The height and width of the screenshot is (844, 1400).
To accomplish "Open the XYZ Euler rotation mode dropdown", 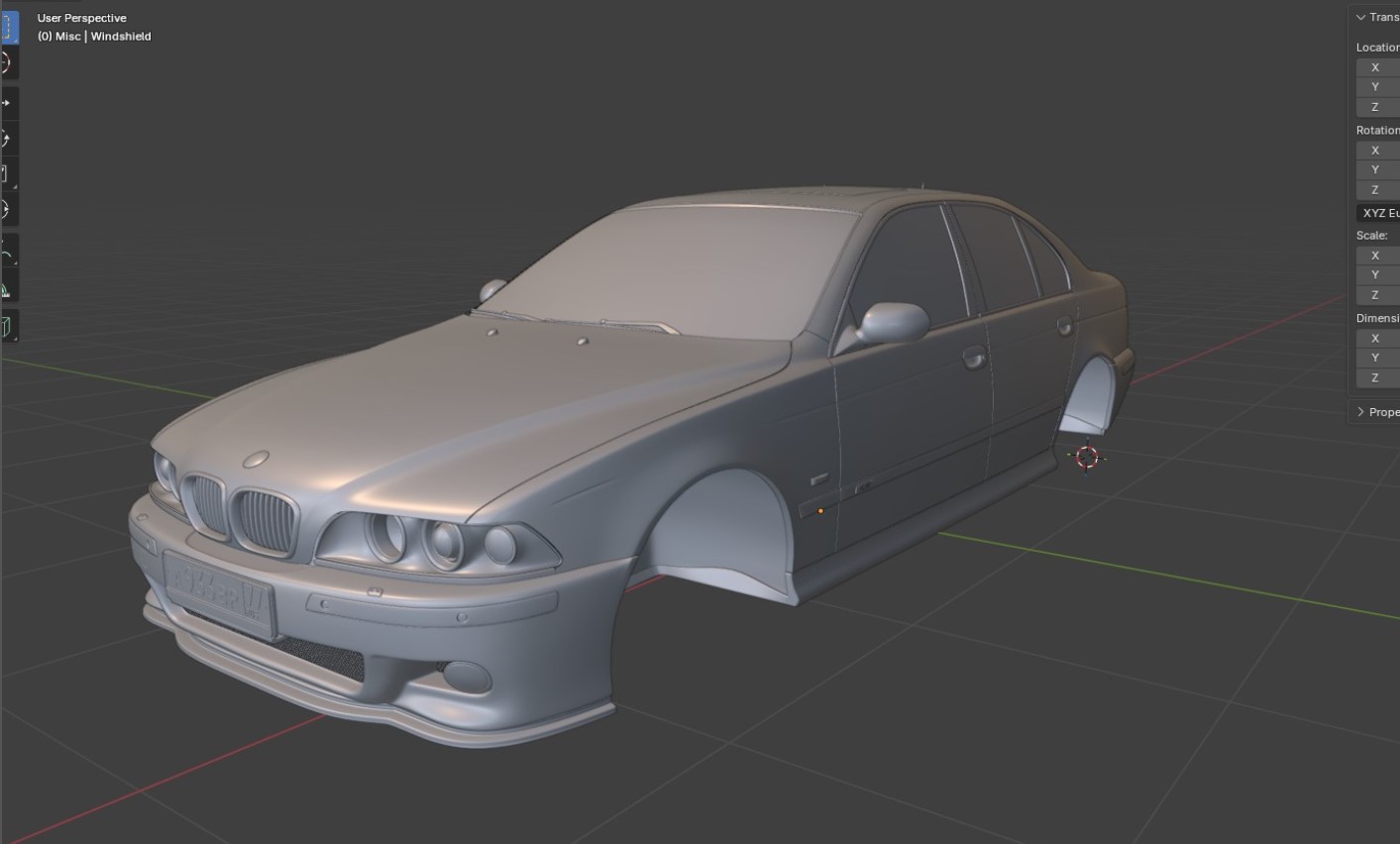I will point(1379,213).
